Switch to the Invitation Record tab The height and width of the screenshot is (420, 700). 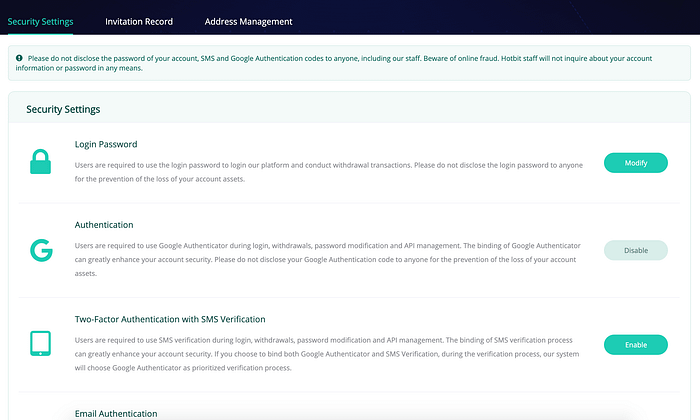(x=139, y=21)
